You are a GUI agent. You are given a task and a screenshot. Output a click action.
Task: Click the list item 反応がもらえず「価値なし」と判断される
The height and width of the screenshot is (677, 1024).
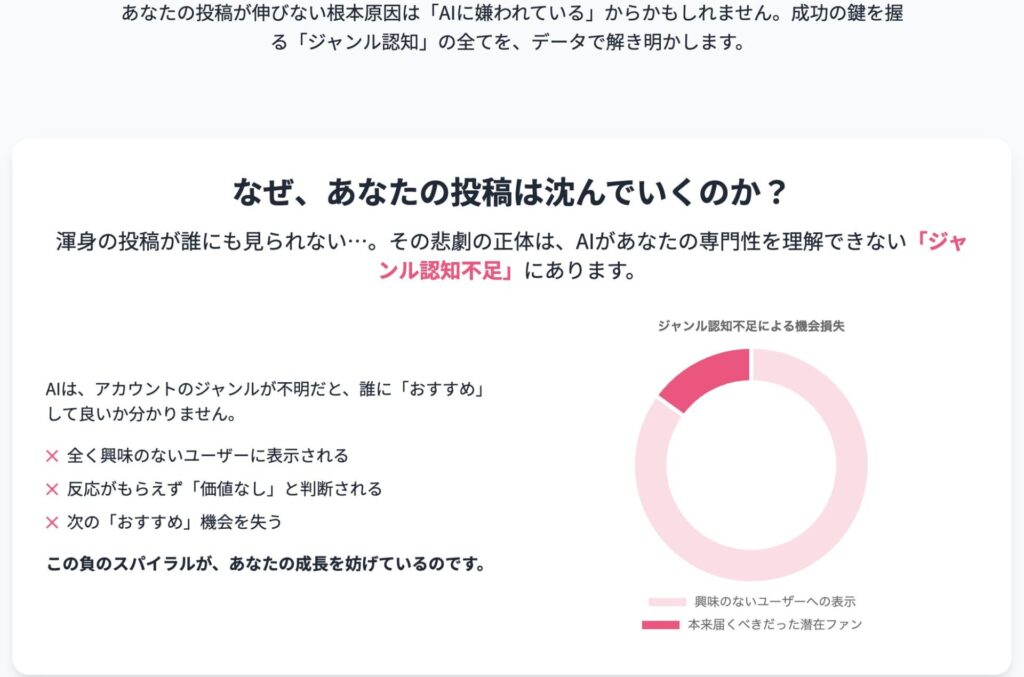coord(224,489)
